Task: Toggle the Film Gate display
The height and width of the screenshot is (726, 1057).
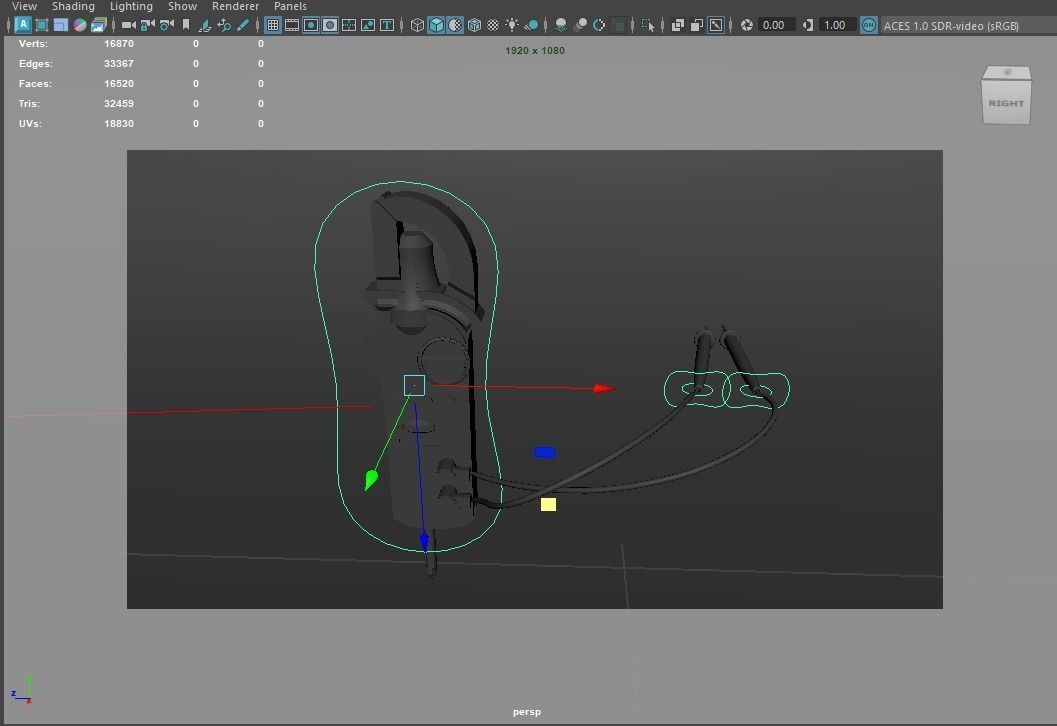Action: tap(292, 25)
